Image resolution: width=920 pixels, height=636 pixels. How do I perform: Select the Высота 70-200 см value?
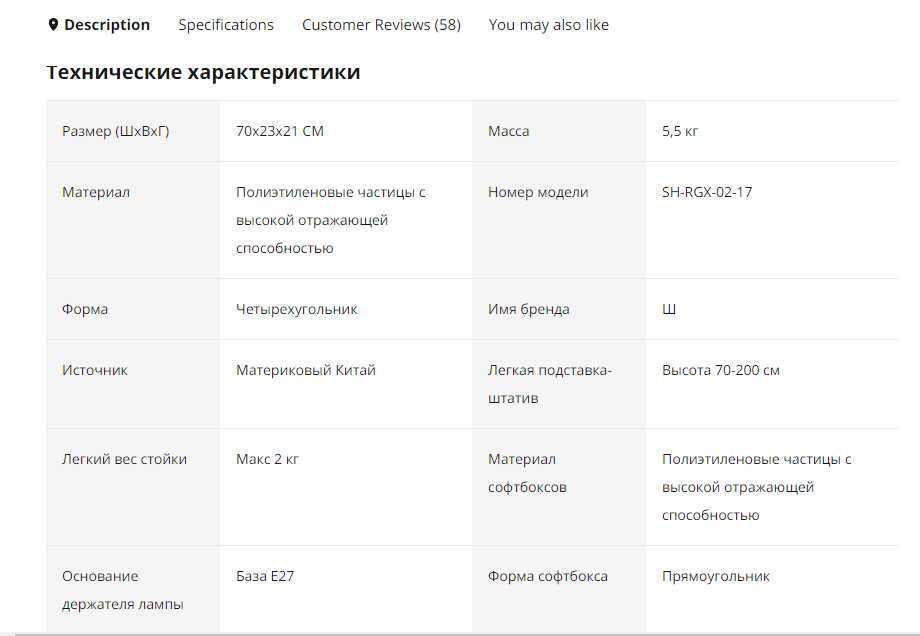click(x=721, y=370)
